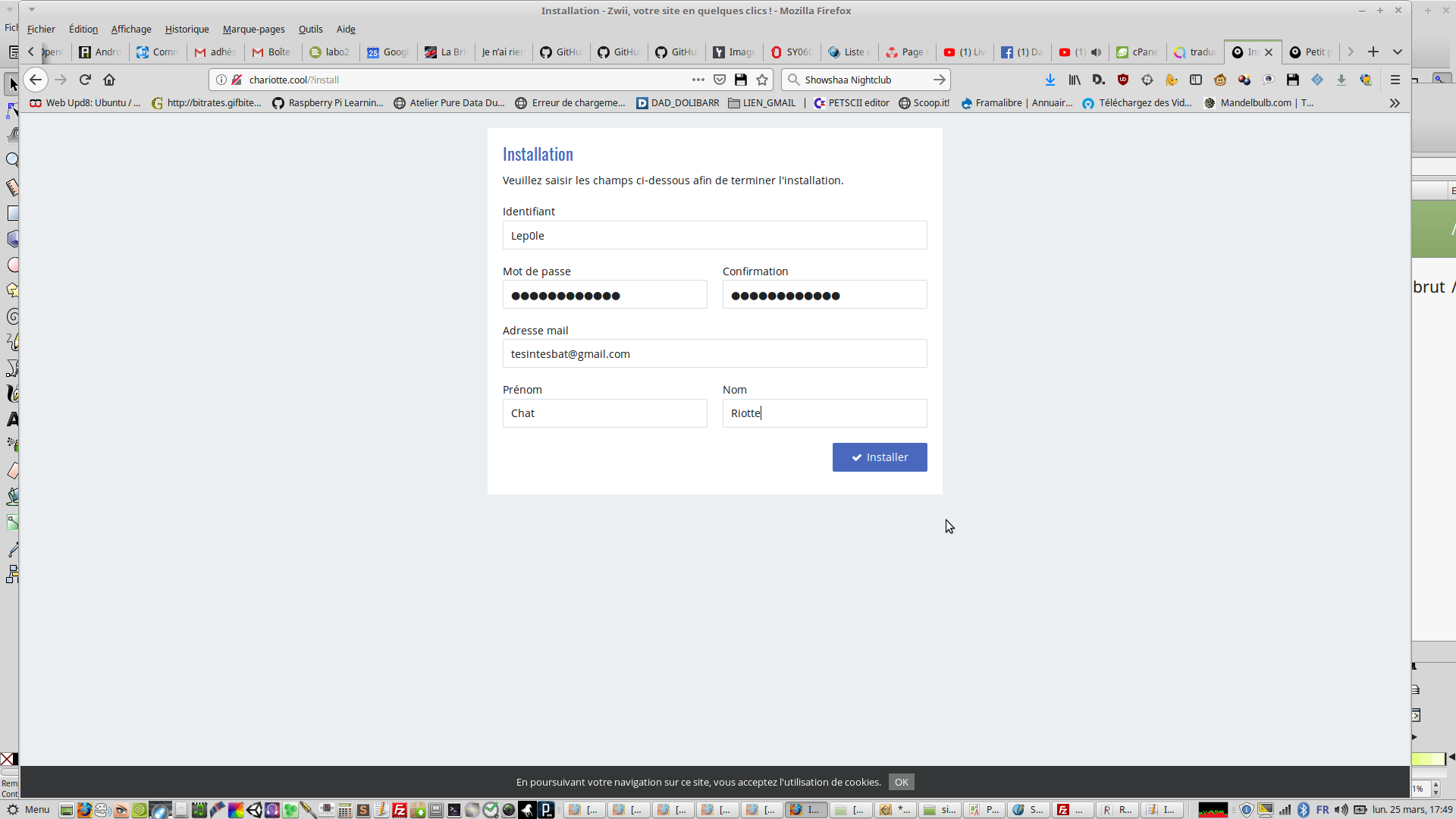Save page to Pocket icon

click(x=720, y=80)
